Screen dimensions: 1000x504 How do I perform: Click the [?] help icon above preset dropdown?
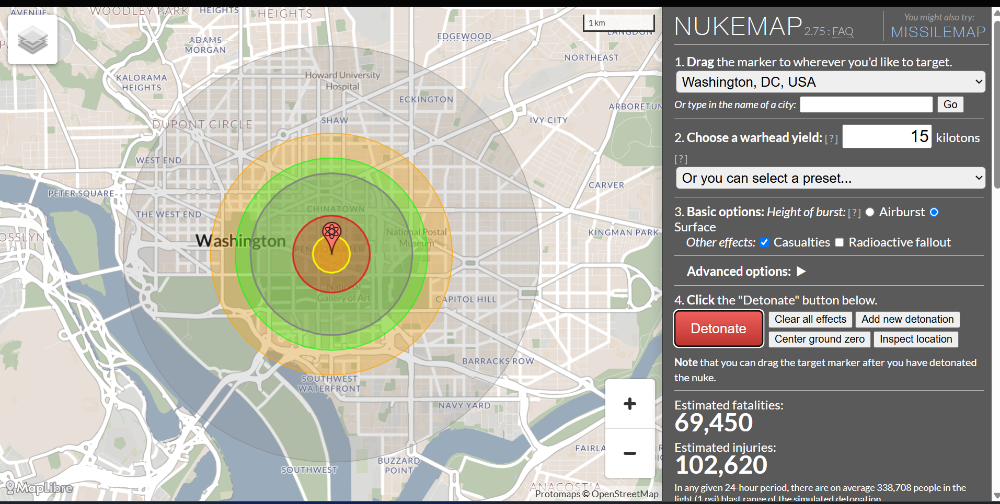(x=681, y=158)
